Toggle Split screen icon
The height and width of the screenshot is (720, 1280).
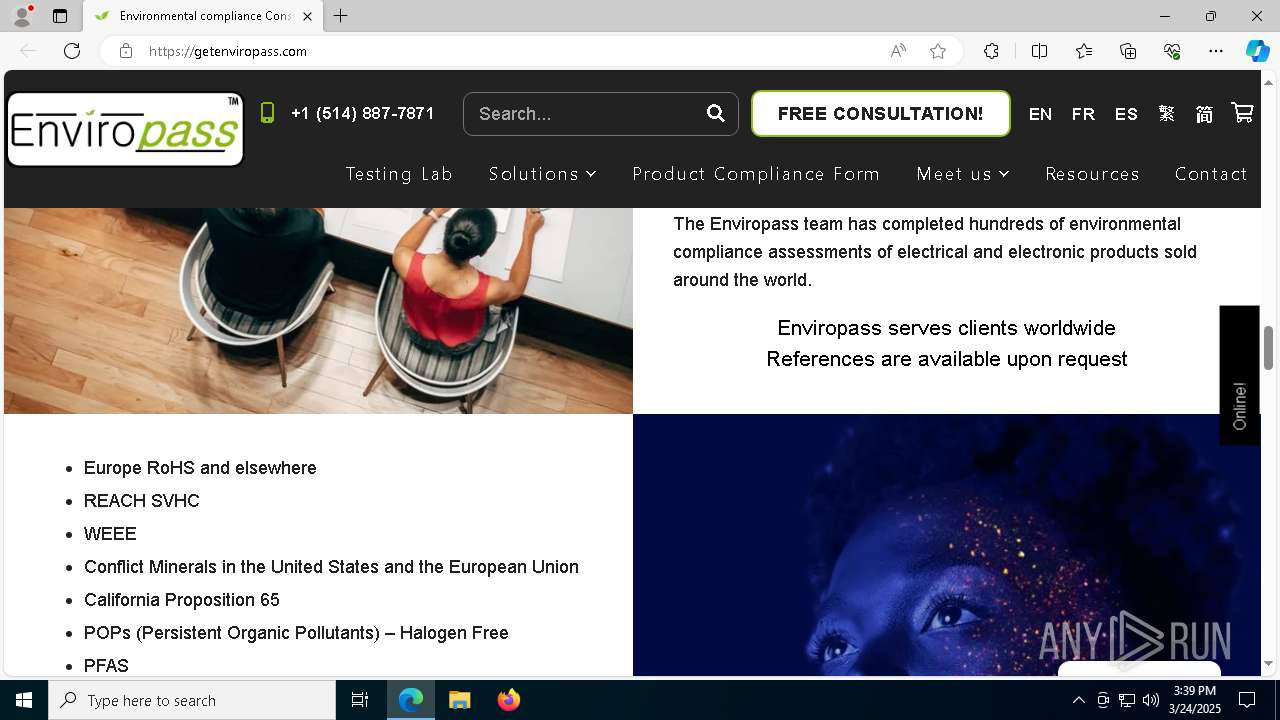pyautogui.click(x=1039, y=51)
